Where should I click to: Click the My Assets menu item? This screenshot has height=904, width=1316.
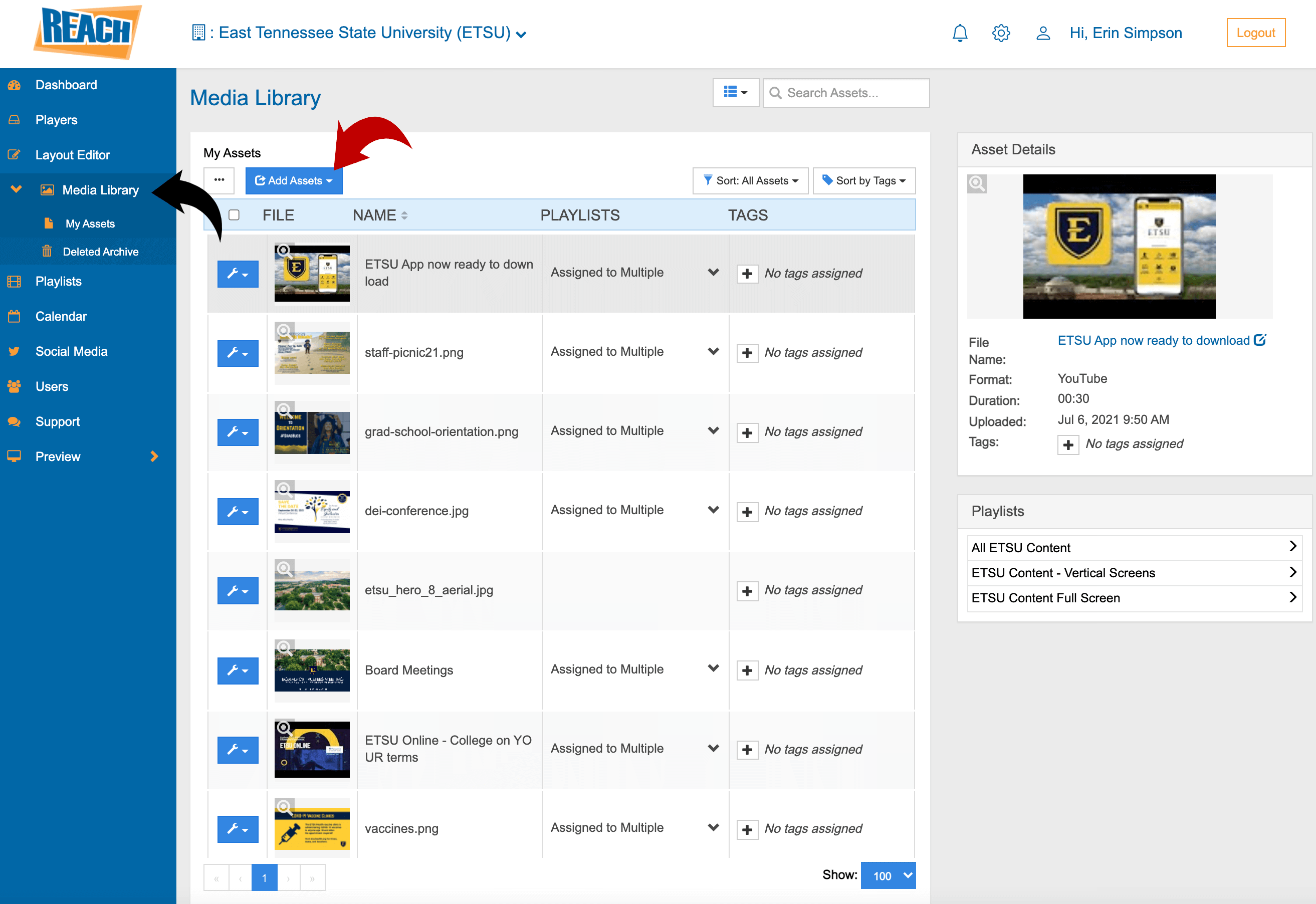click(x=90, y=223)
